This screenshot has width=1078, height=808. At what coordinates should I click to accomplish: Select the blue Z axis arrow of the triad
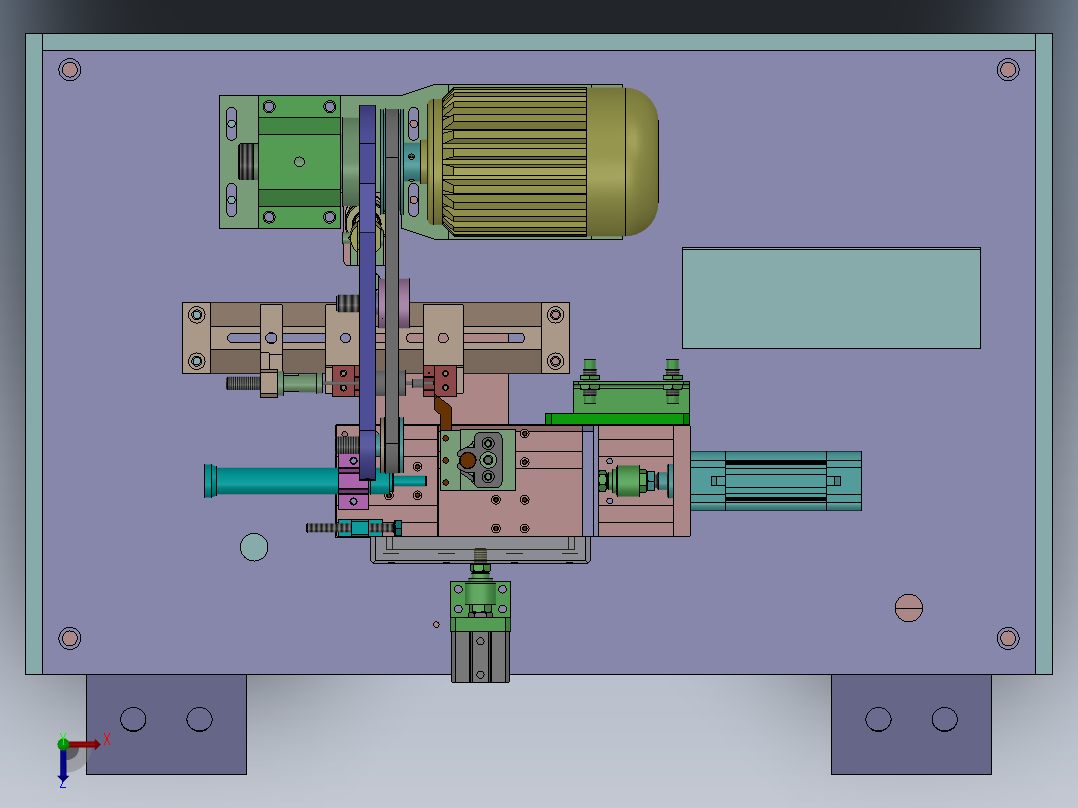pyautogui.click(x=63, y=765)
